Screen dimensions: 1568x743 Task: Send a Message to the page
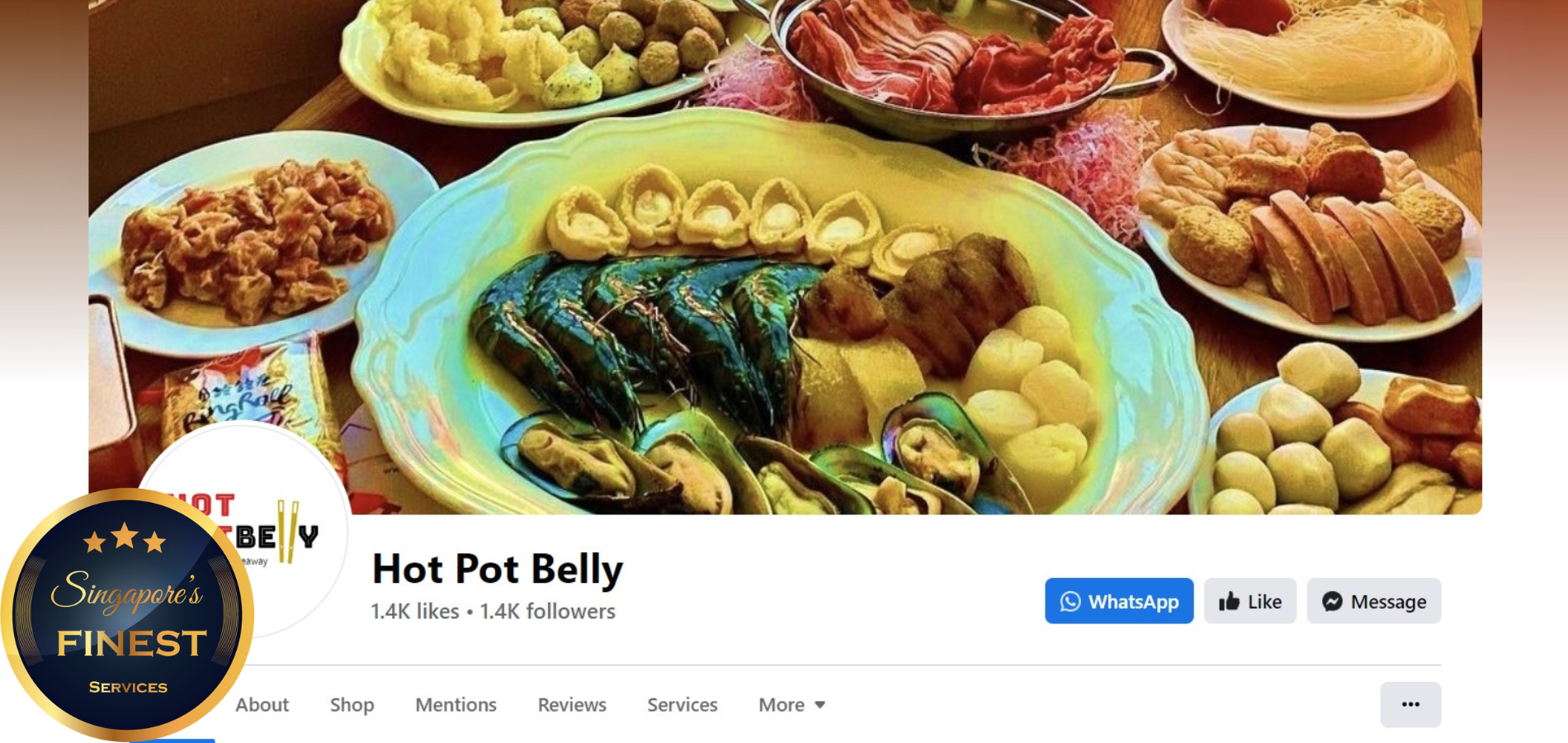coord(1374,601)
